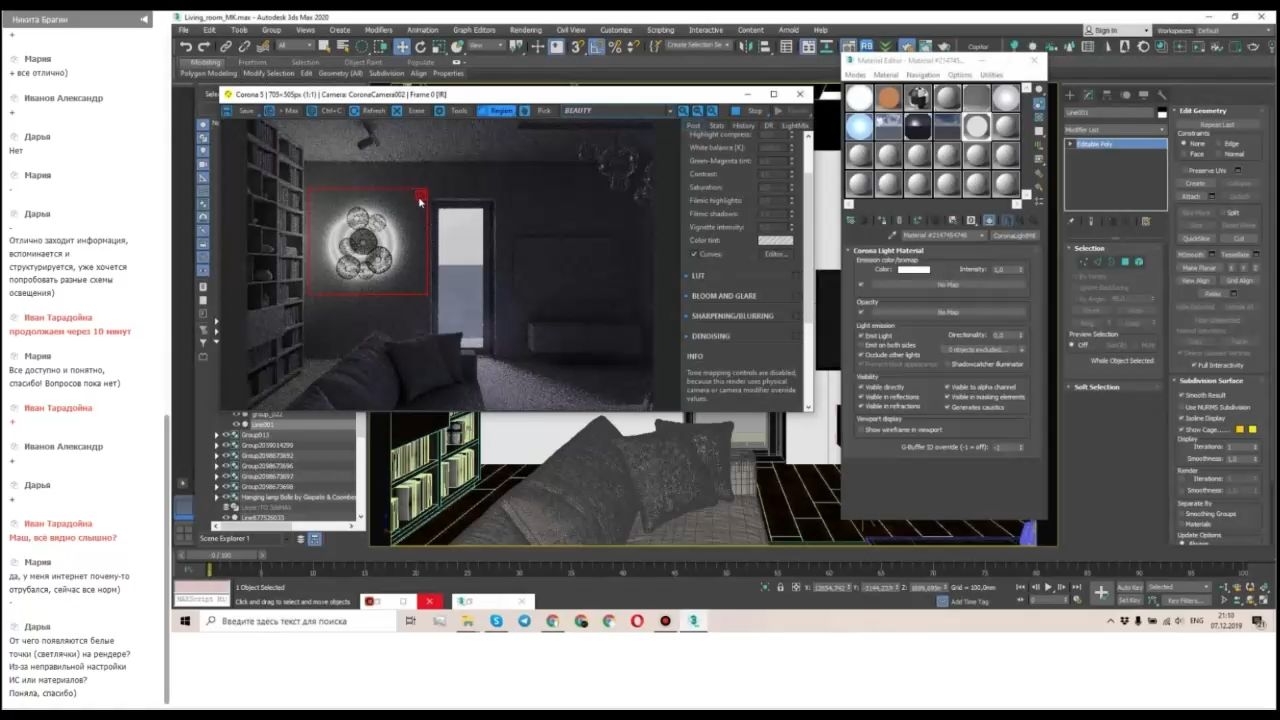1280x720 pixels.
Task: Click the Editor button next to Curves
Action: click(x=776, y=254)
